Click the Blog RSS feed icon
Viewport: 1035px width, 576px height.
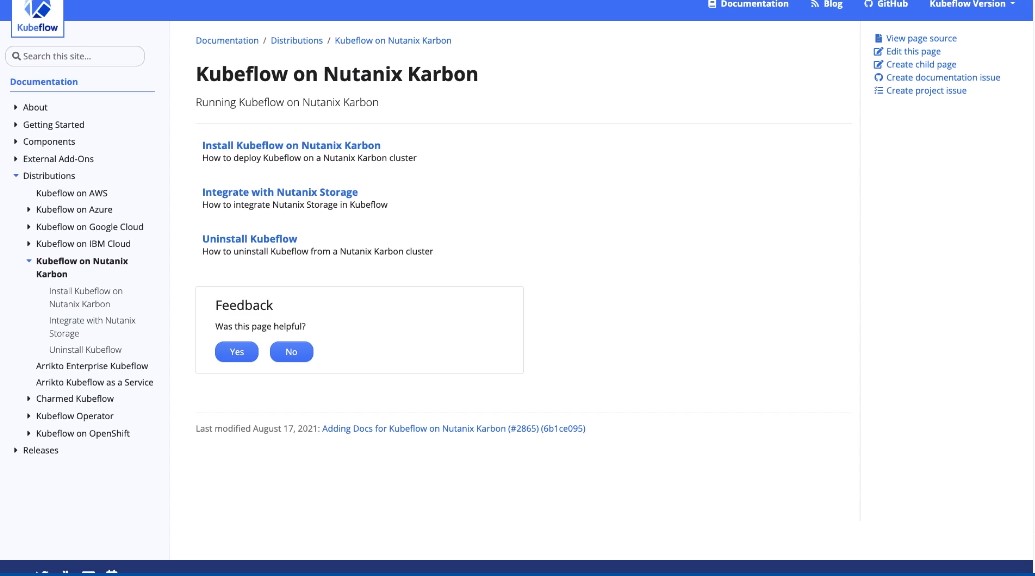[x=815, y=4]
